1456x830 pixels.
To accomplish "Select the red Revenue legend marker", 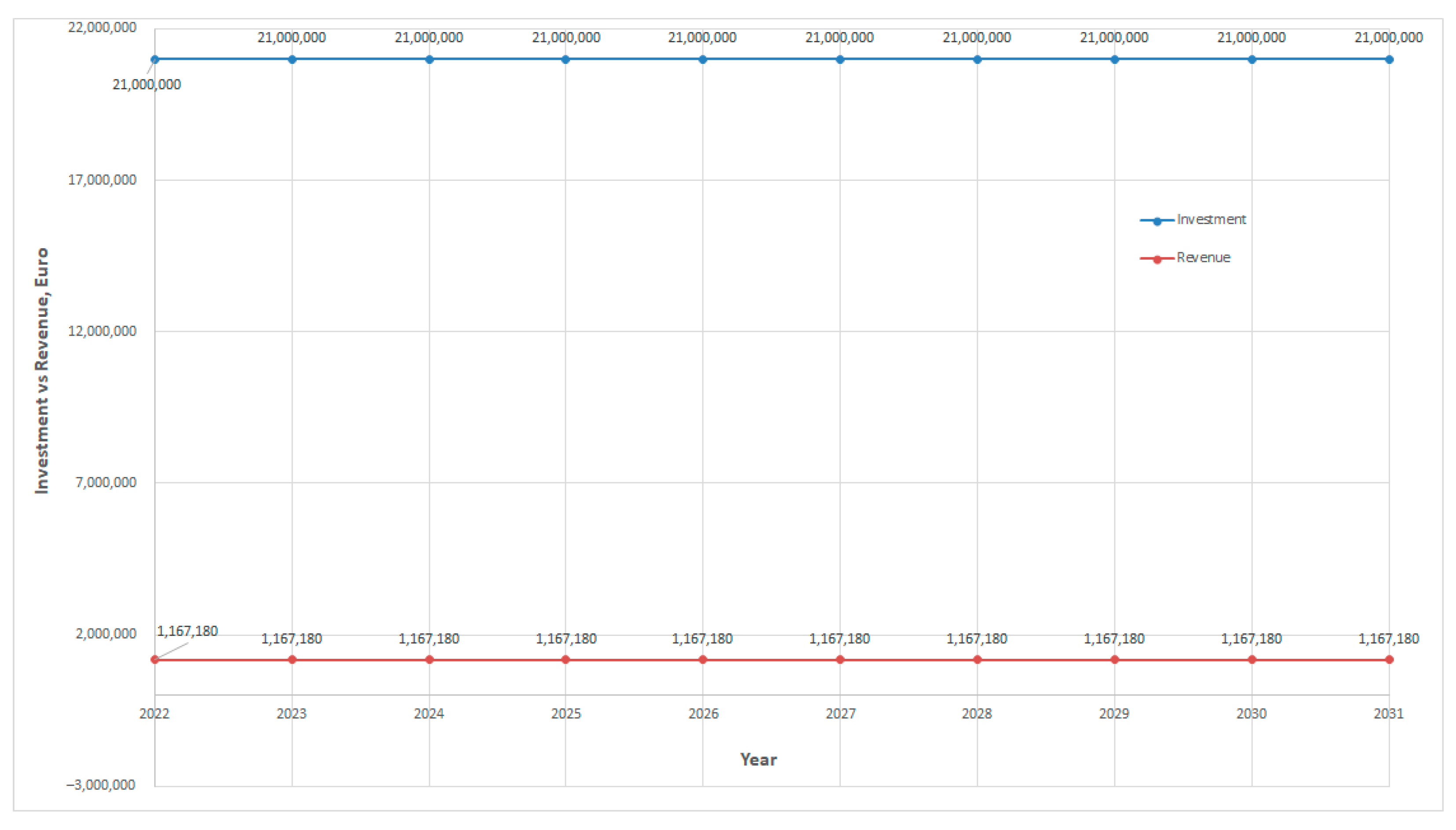I will 1157,259.
